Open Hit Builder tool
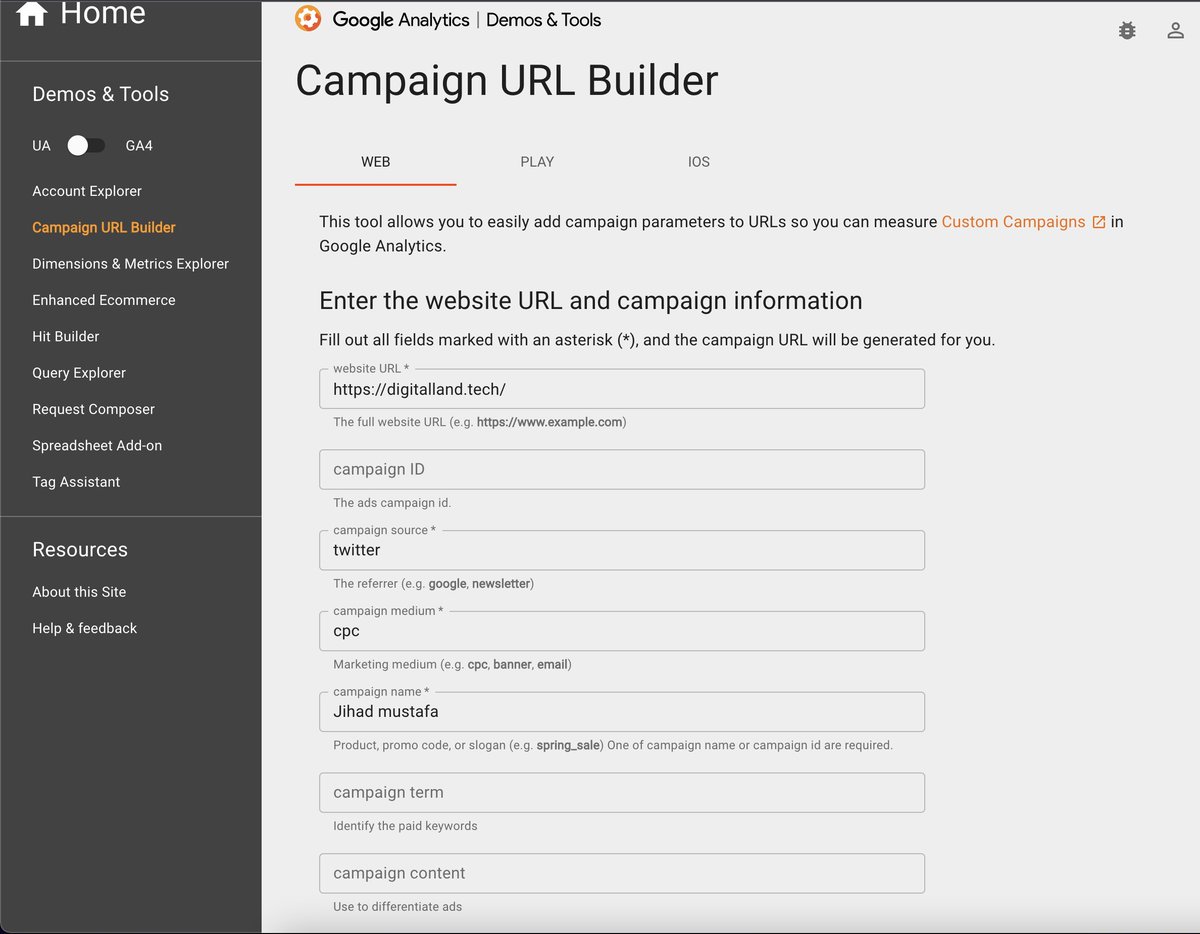 [66, 336]
